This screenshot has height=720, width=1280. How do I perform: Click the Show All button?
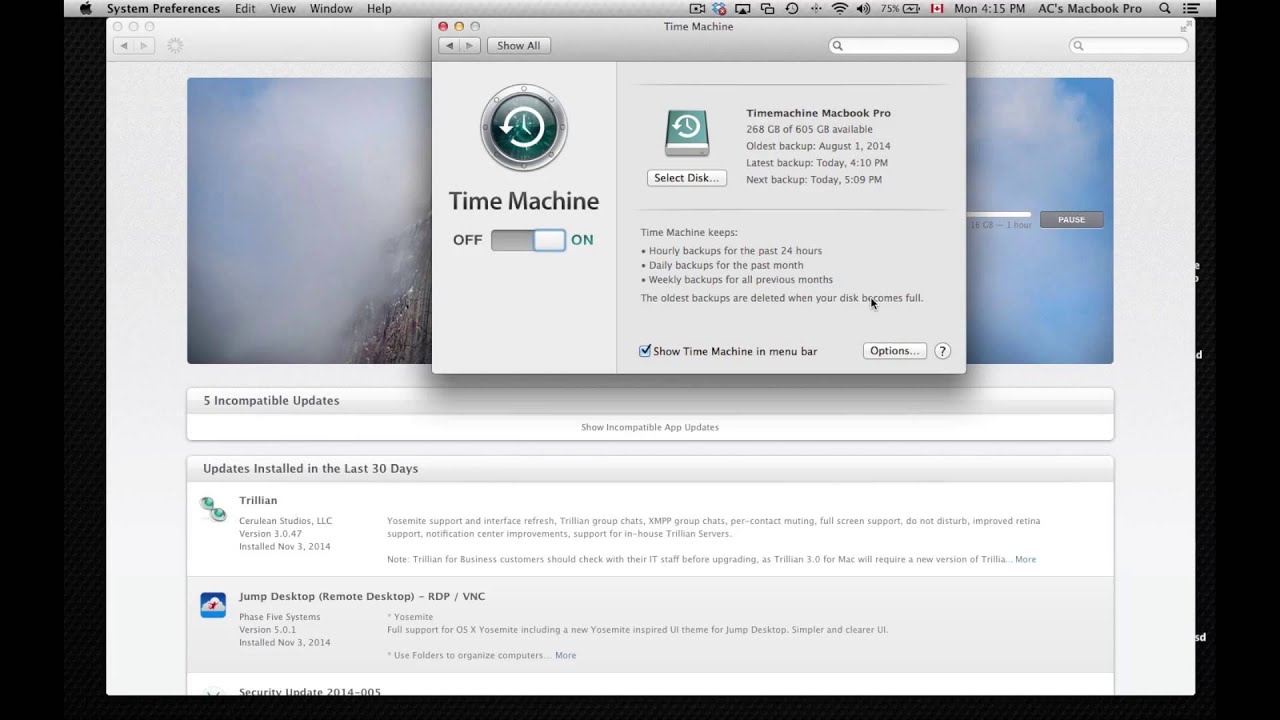tap(518, 46)
